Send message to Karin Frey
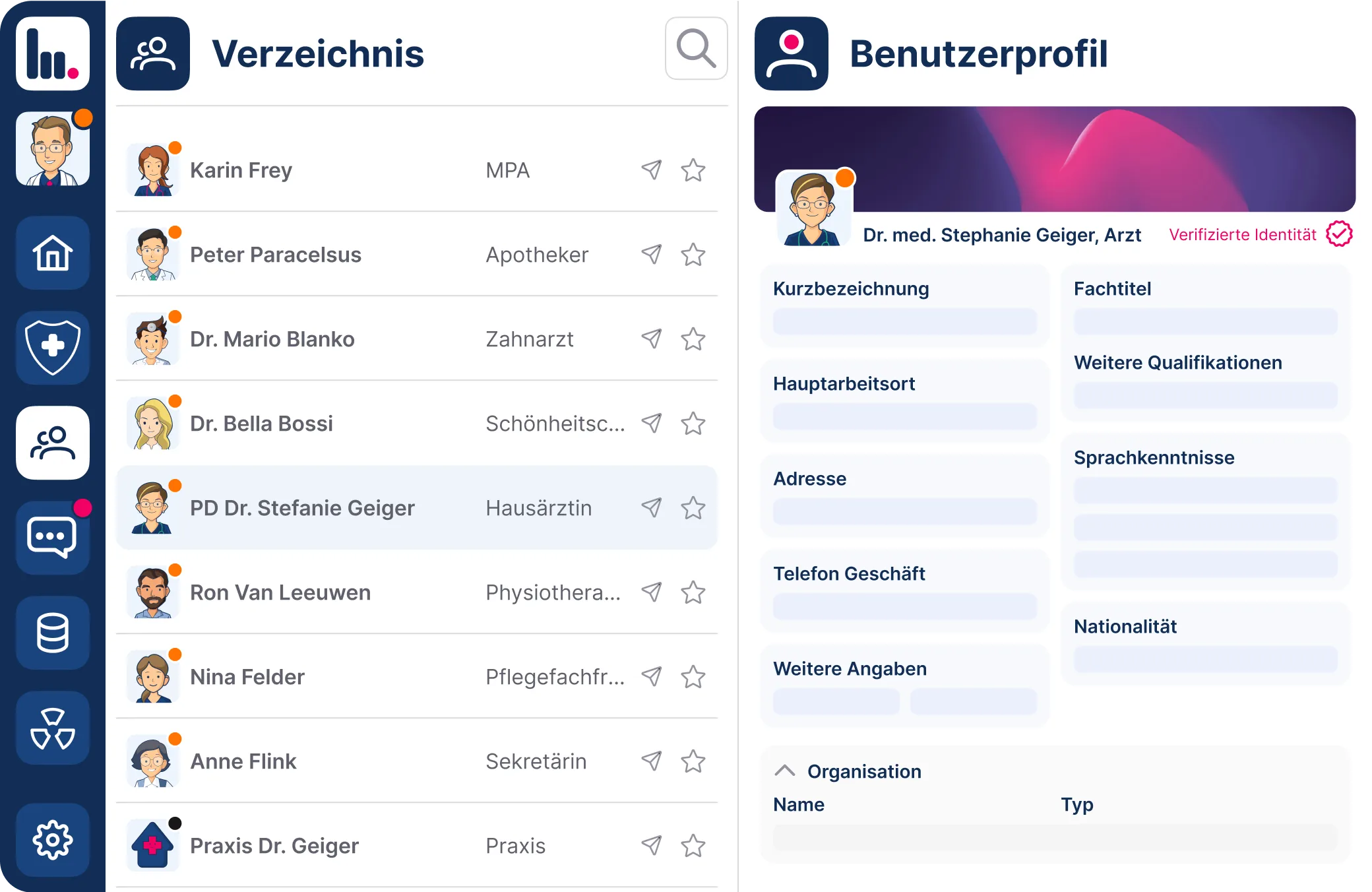This screenshot has width=1372, height=892. [652, 170]
